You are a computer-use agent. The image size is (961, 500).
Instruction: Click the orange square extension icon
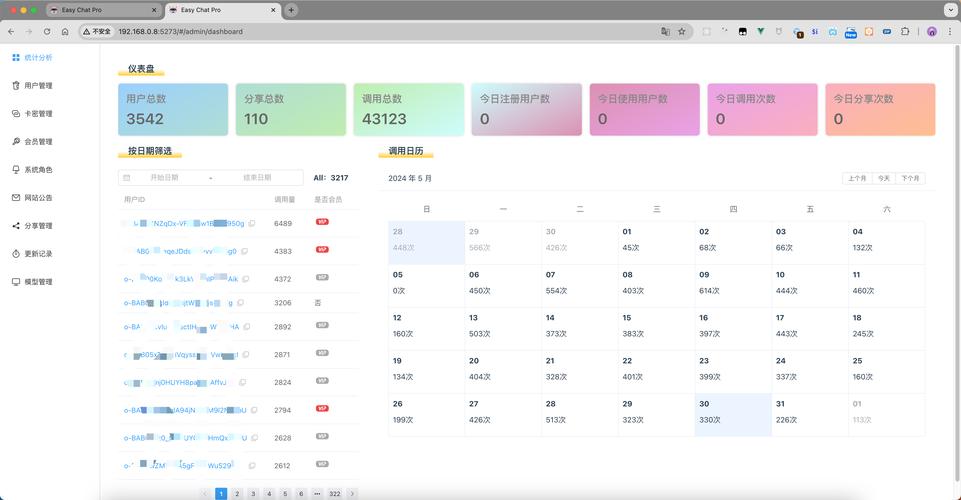coord(869,31)
